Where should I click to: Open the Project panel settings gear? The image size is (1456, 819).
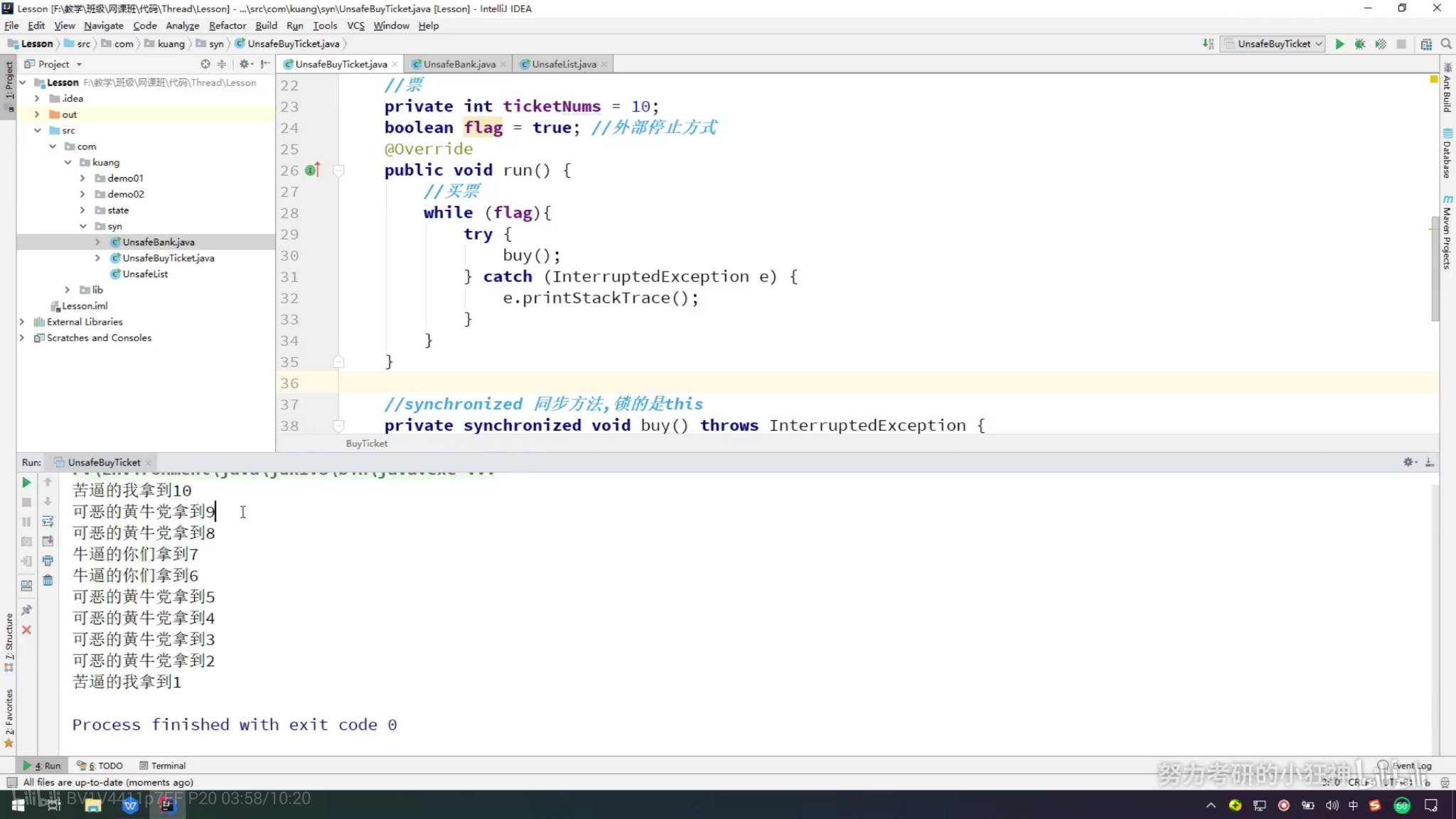(x=246, y=64)
